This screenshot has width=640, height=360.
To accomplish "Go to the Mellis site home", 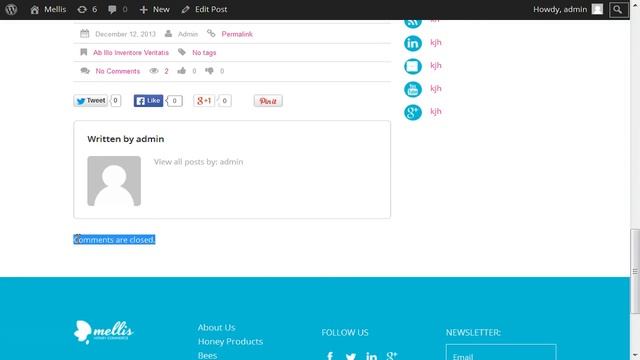I will point(48,9).
